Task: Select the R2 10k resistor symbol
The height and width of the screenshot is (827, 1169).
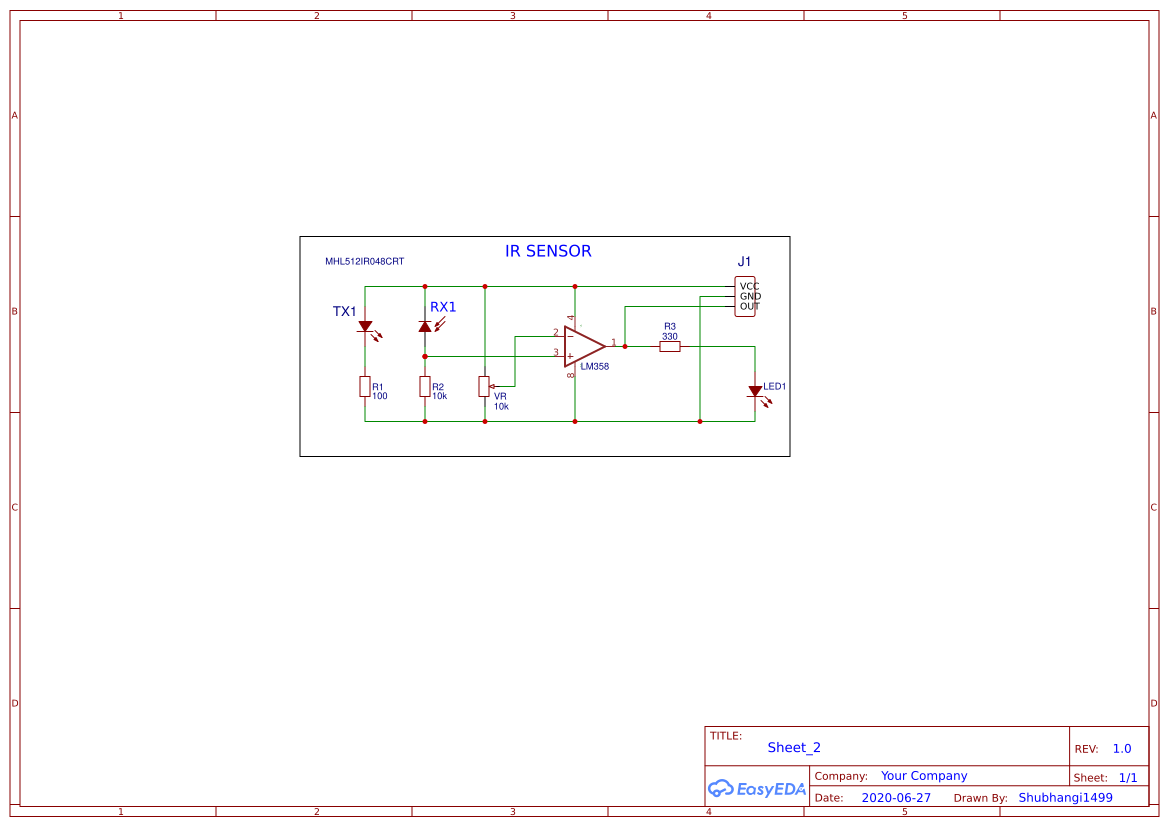Action: 425,387
